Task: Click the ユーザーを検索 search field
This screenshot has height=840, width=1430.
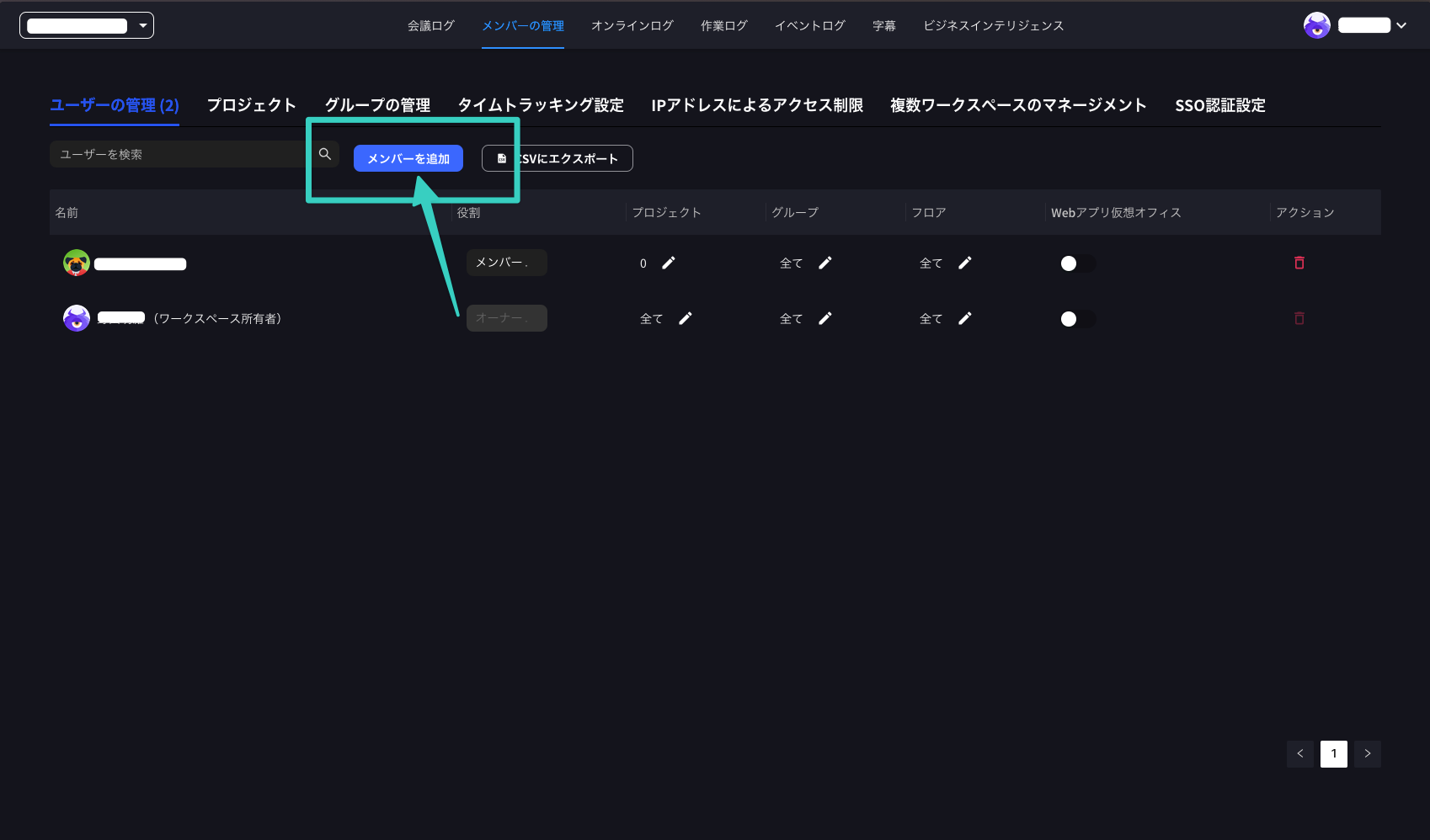Action: coord(168,154)
